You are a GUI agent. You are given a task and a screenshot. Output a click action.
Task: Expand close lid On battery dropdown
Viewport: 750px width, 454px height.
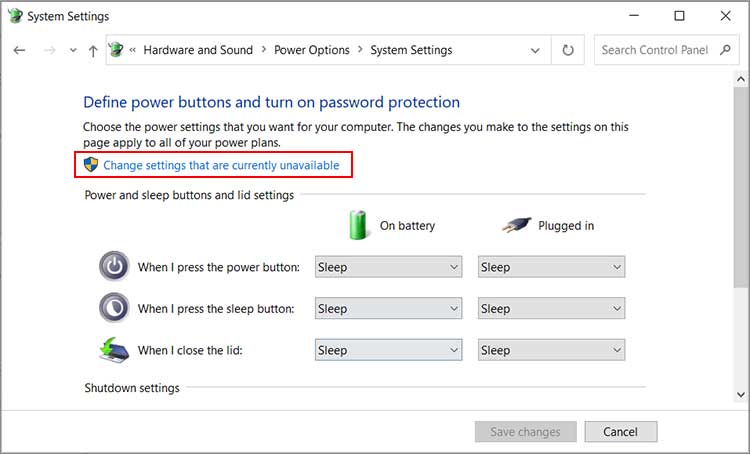point(388,350)
